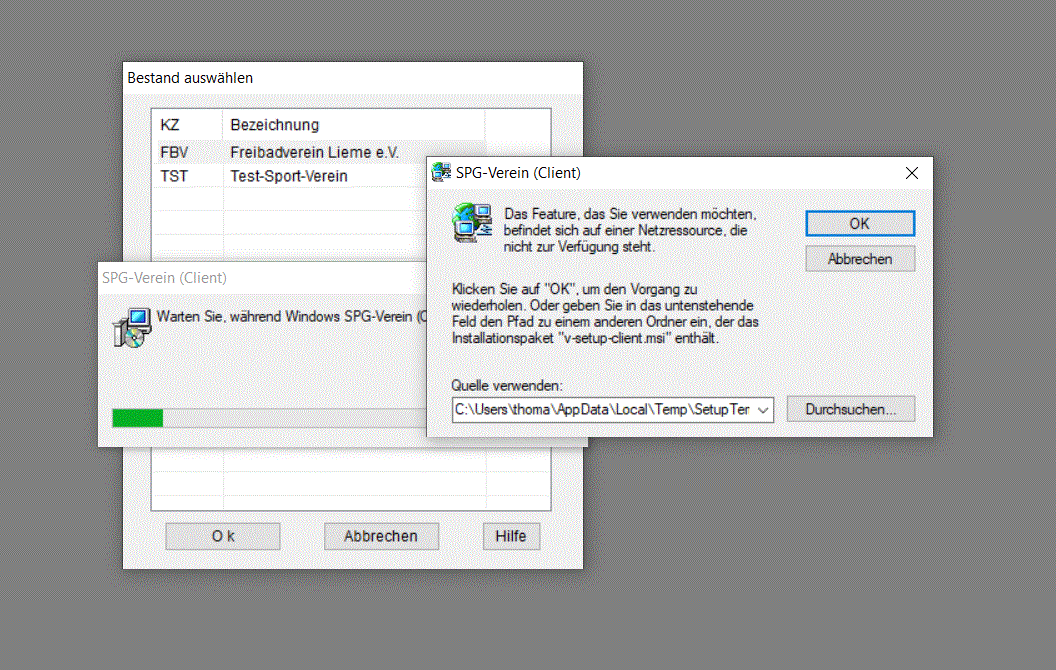Click the SPG-Verein title bar icon in error dialog
Viewport: 1056px width, 670px height.
point(441,173)
